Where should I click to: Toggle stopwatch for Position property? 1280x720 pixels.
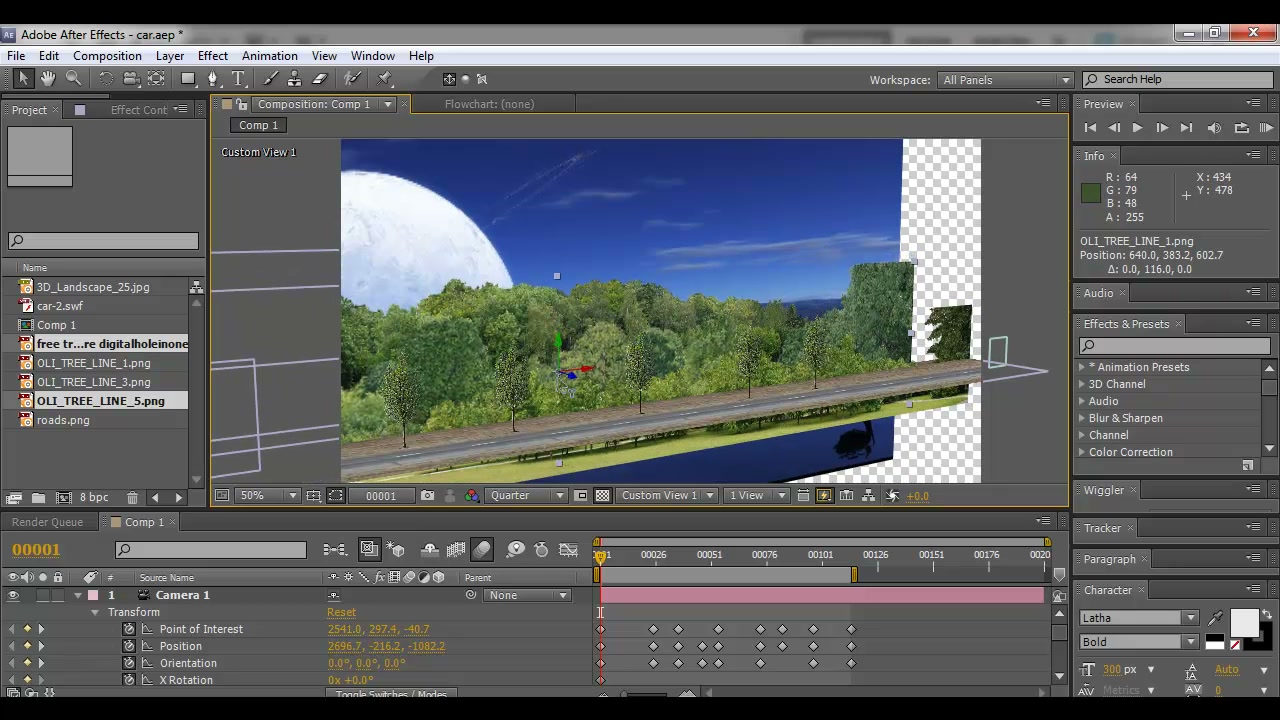pyautogui.click(x=129, y=646)
